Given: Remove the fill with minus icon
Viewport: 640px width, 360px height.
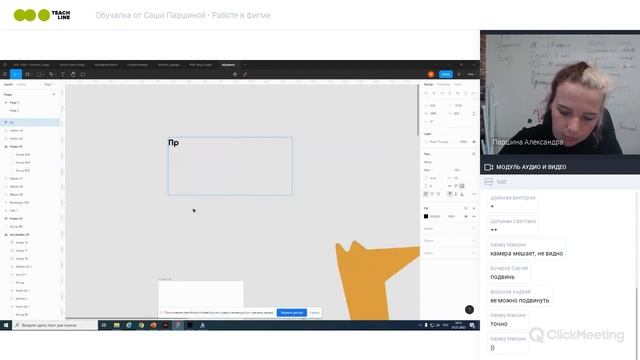Looking at the screenshot, I should tap(474, 216).
